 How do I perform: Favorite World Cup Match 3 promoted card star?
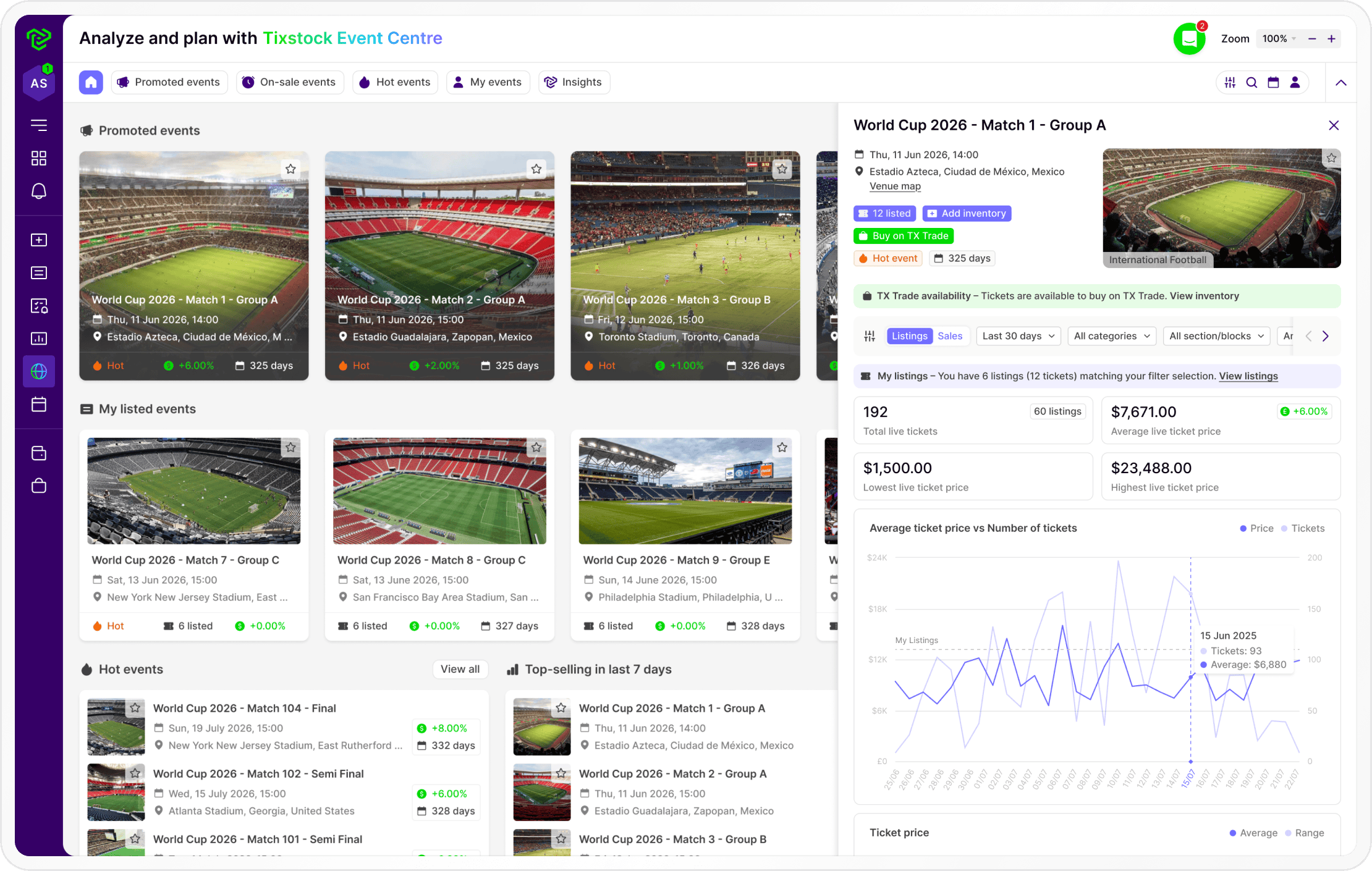(782, 169)
